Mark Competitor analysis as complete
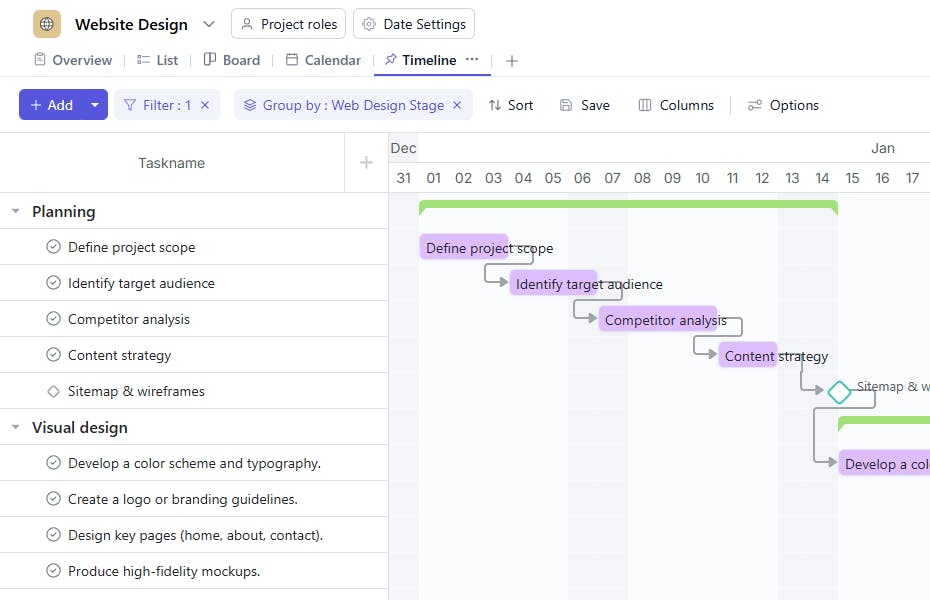Viewport: 930px width, 600px height. pos(54,319)
